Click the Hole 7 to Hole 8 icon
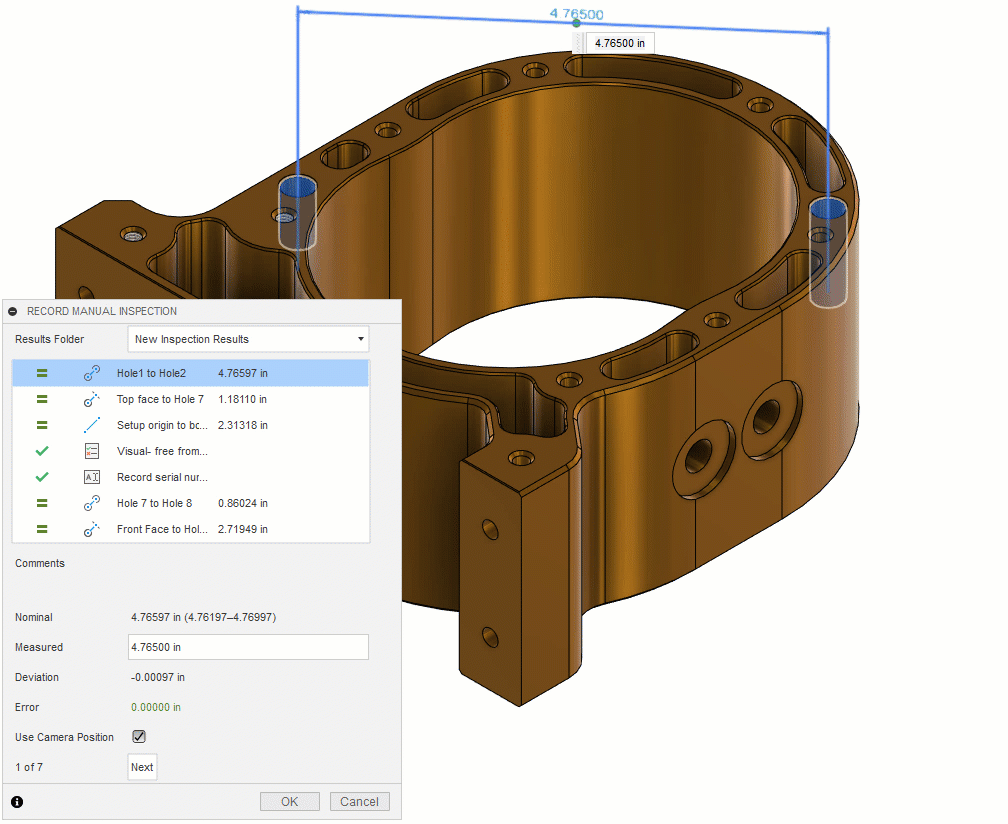This screenshot has height=824, width=1008. [x=92, y=503]
